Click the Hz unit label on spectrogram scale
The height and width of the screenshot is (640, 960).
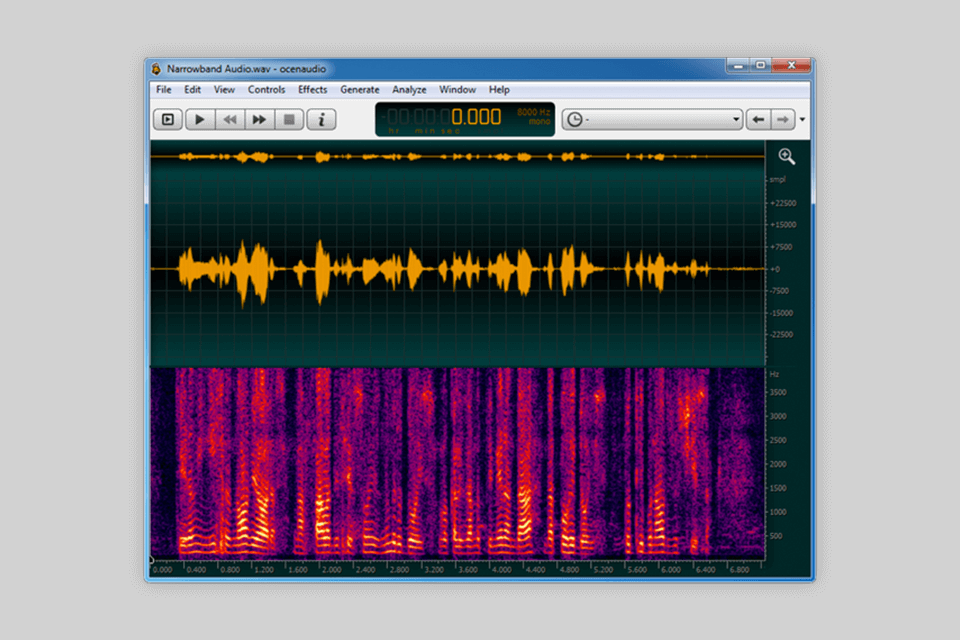pyautogui.click(x=774, y=374)
